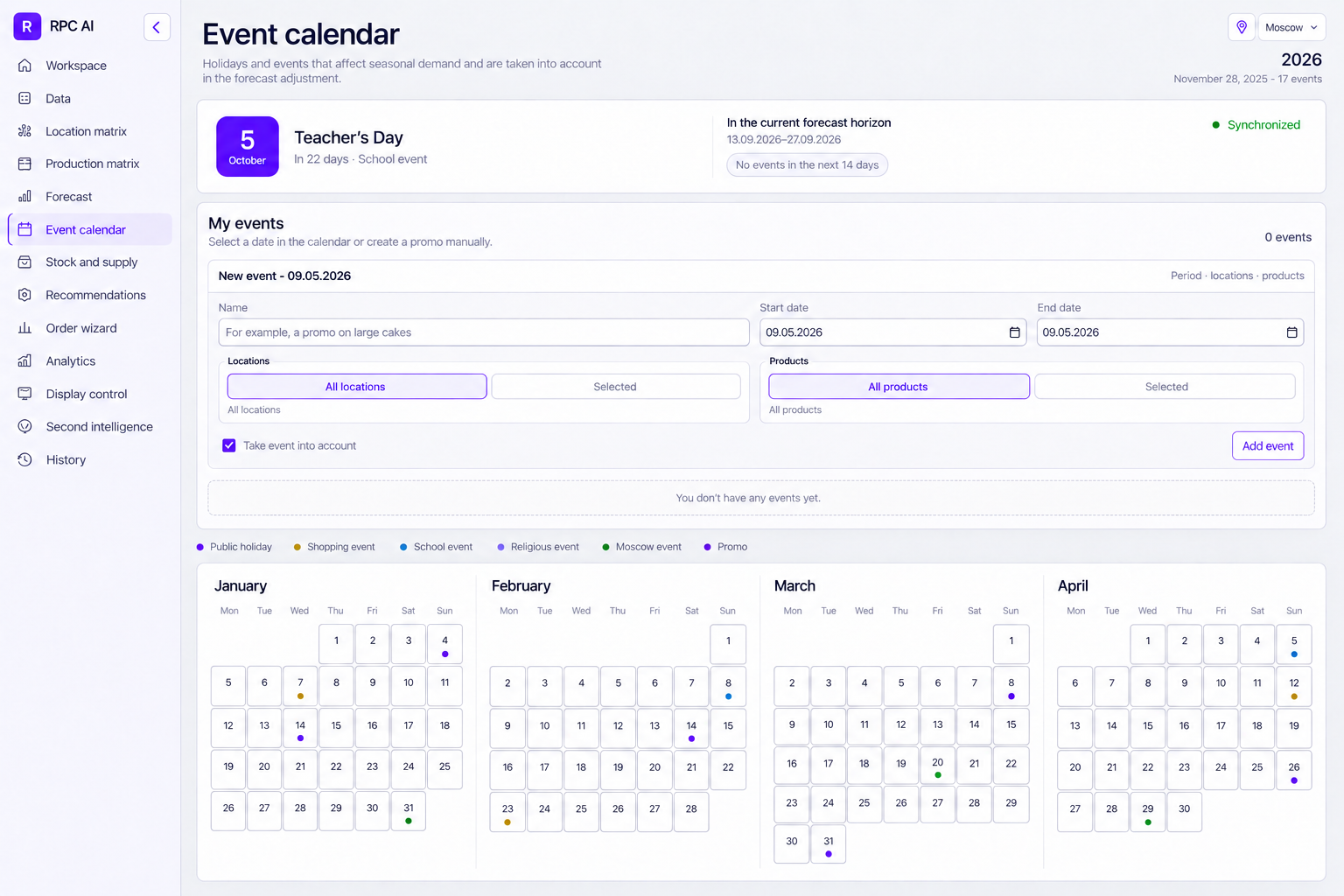Screen dimensions: 1344x896
Task: Open the Start date calendar picker icon
Action: 1014,332
